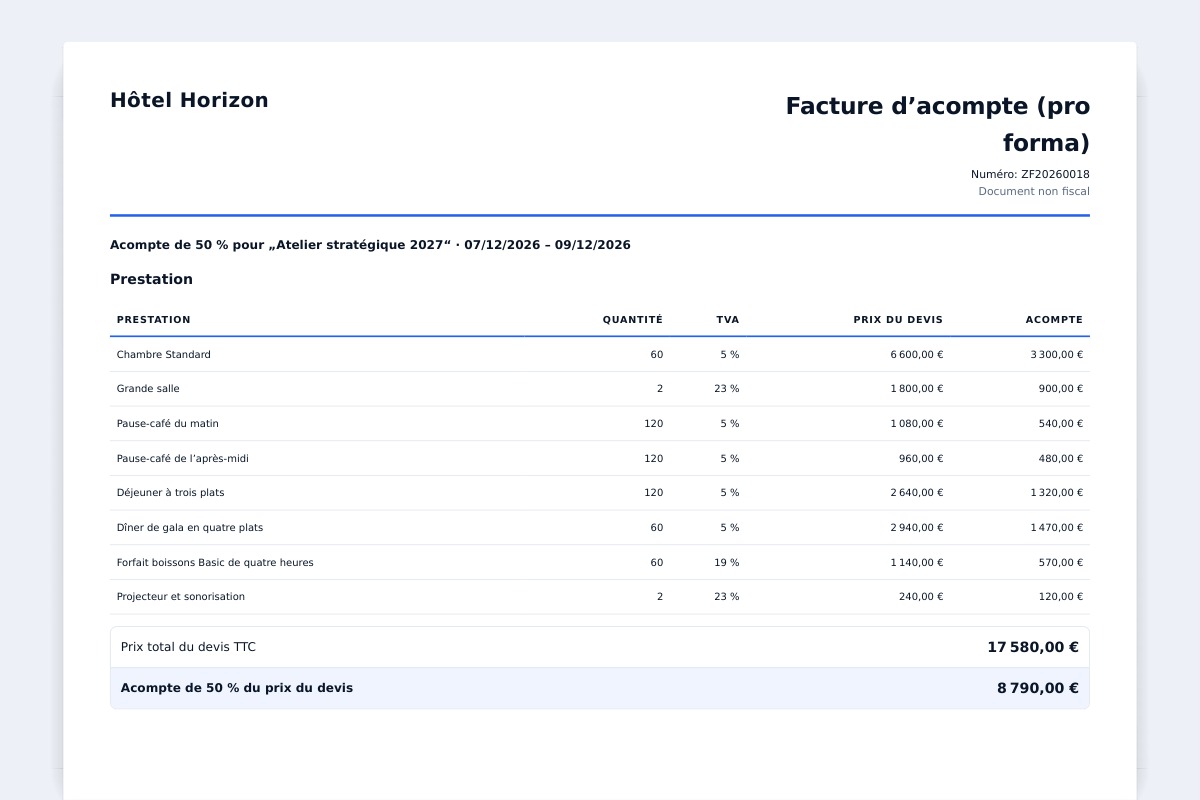Screen dimensions: 1200x800
Task: Select the Grande salle row label
Action: pyautogui.click(x=148, y=388)
